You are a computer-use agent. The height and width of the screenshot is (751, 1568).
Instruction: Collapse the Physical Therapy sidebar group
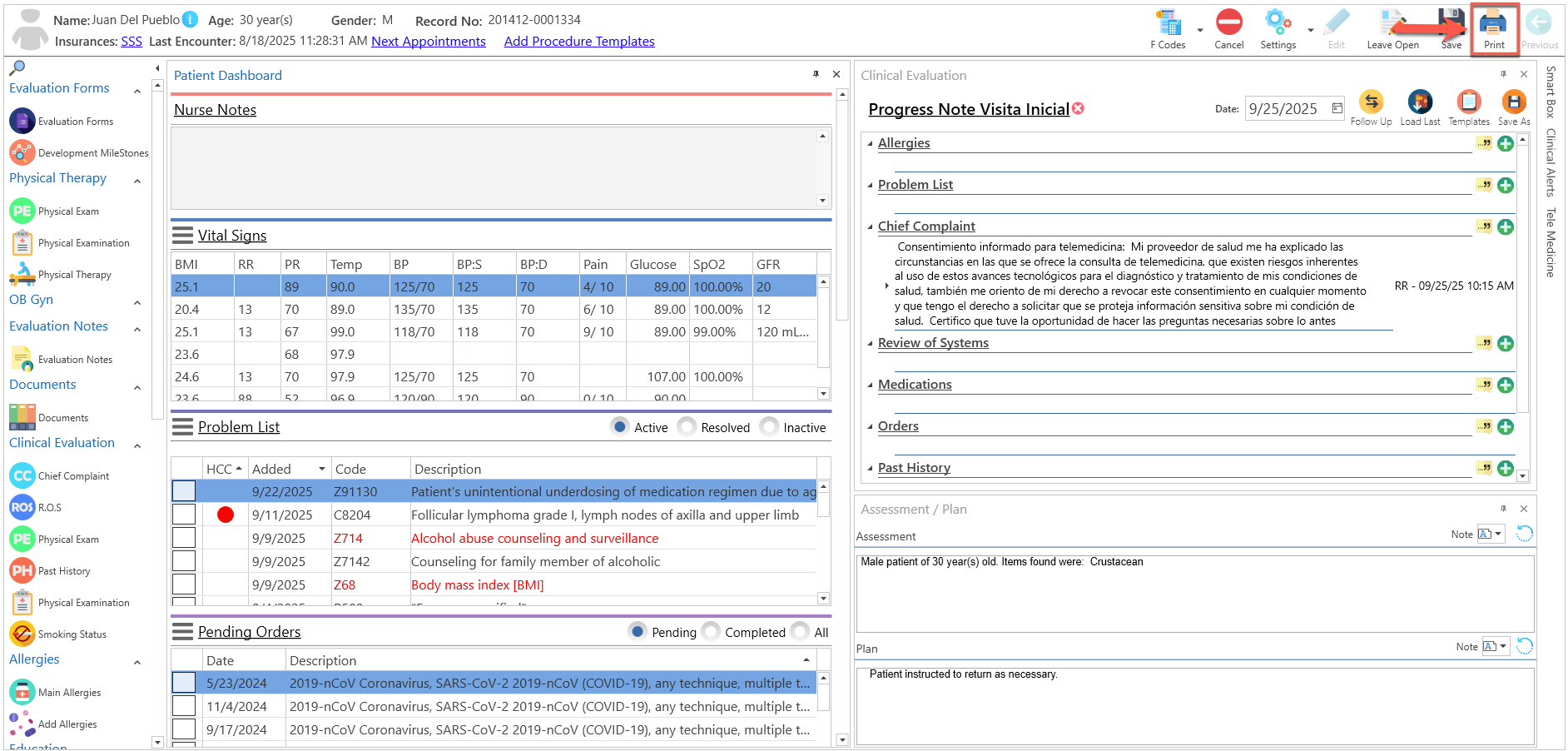137,181
